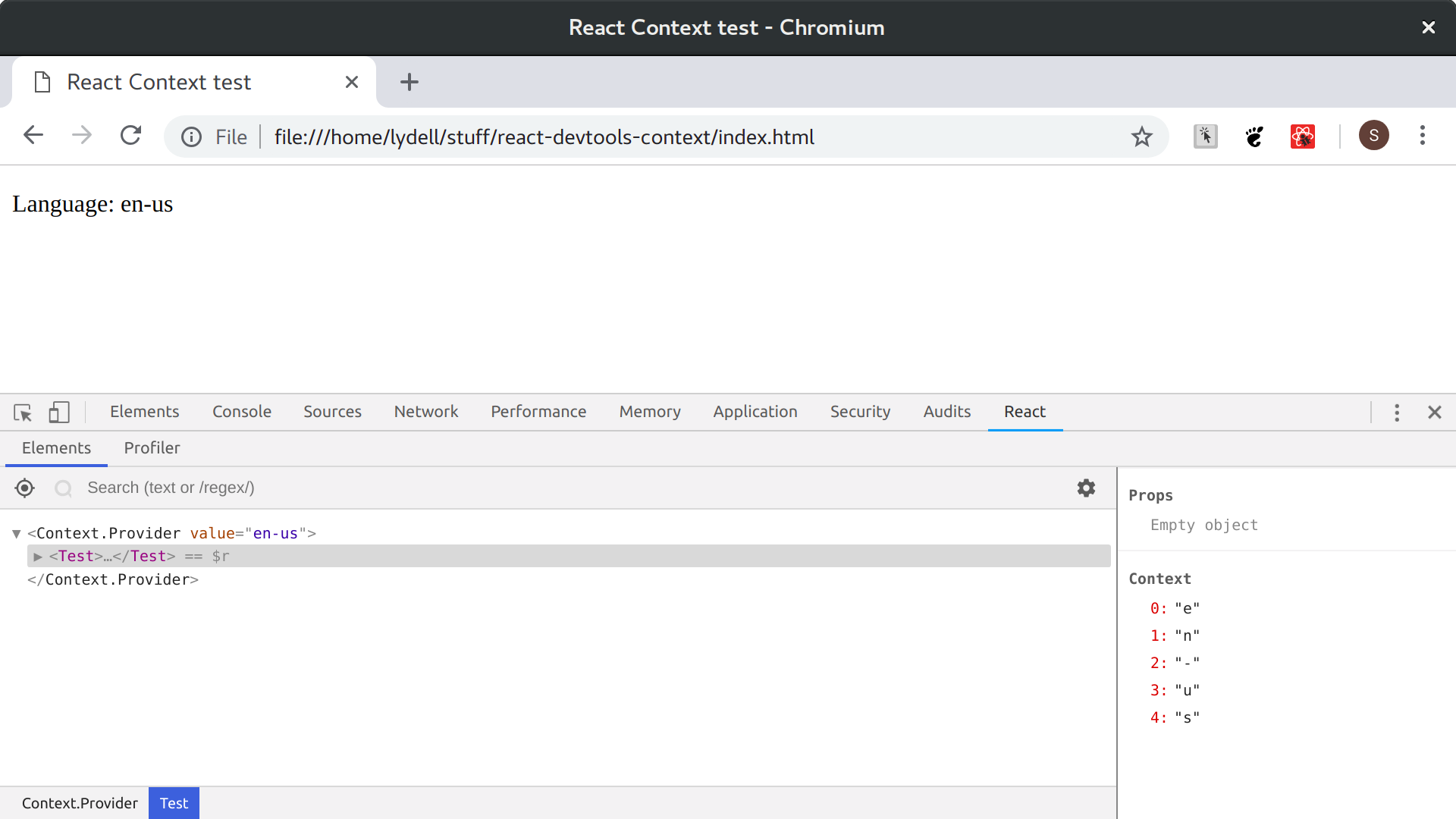
Task: Click the Test breadcrumb at bottom
Action: (174, 802)
